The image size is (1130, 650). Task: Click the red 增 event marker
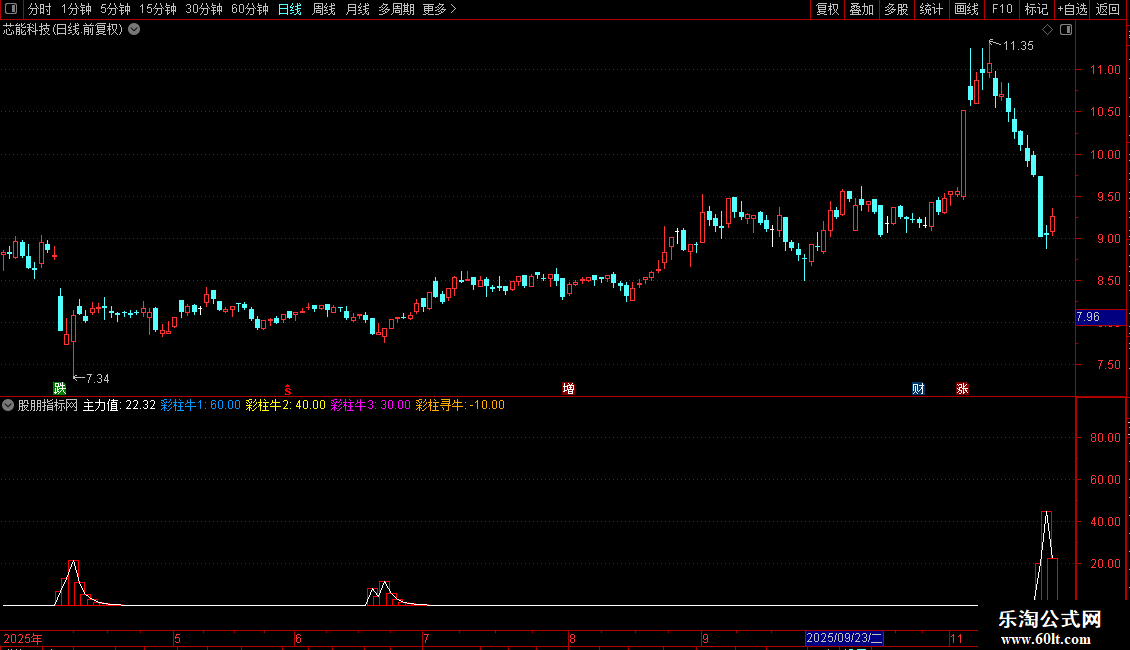pyautogui.click(x=569, y=388)
